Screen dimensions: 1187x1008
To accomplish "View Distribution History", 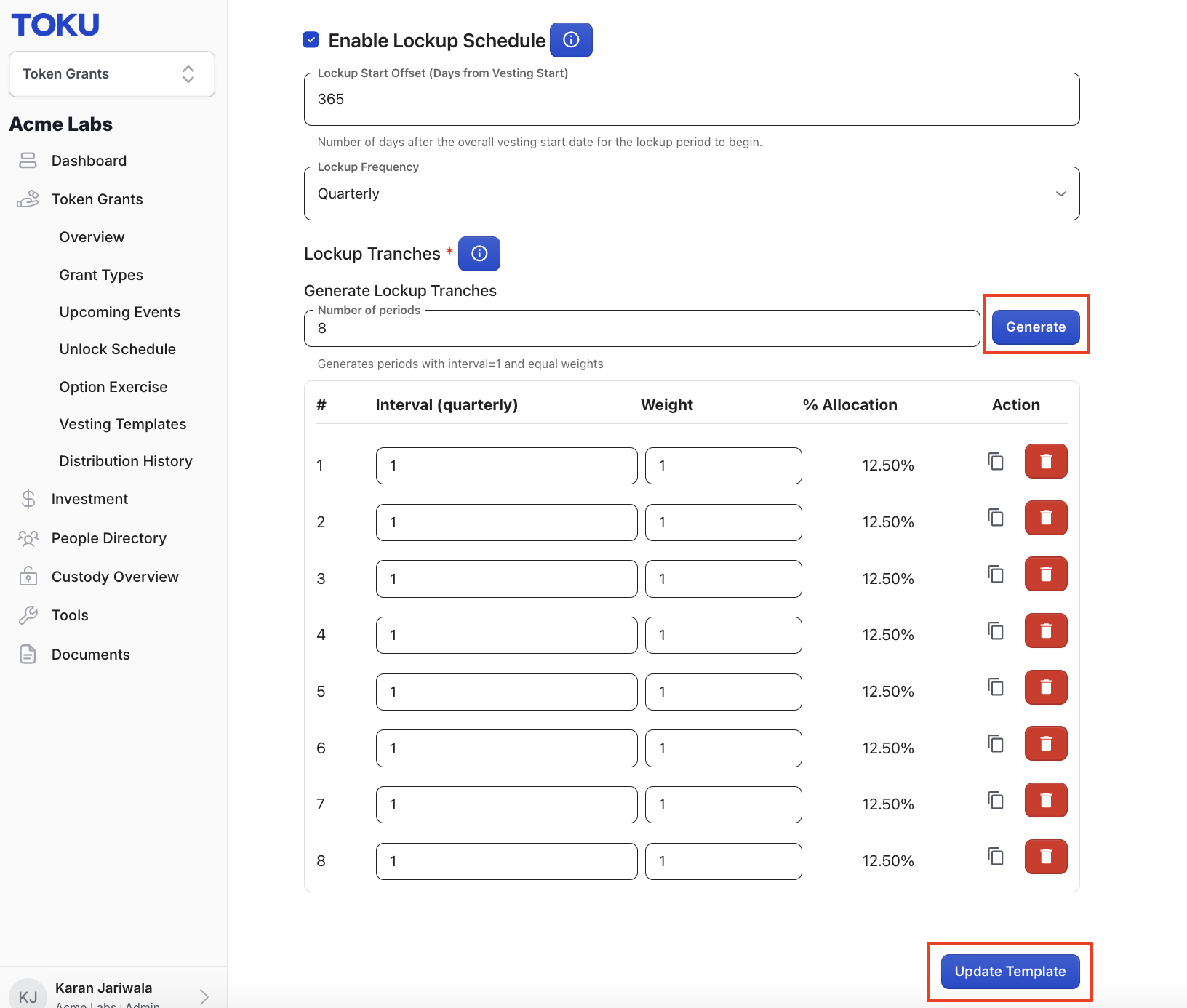I will click(x=126, y=461).
